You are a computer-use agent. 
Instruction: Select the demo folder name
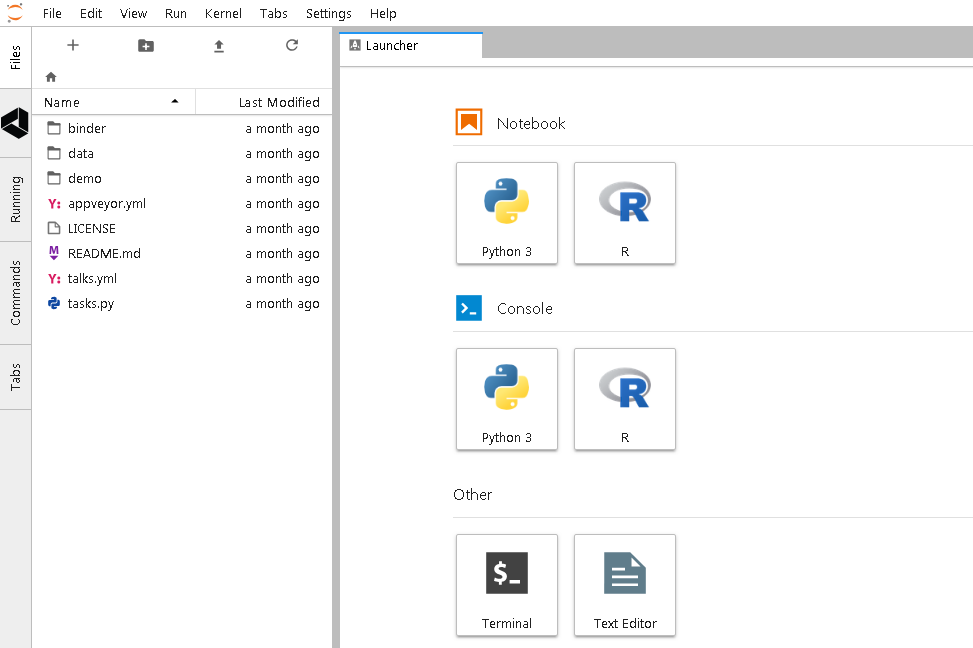coord(84,178)
